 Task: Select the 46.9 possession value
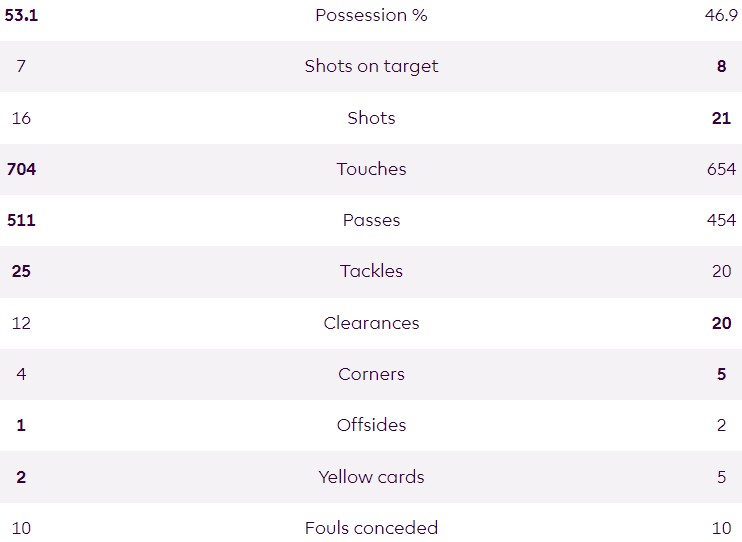click(721, 15)
